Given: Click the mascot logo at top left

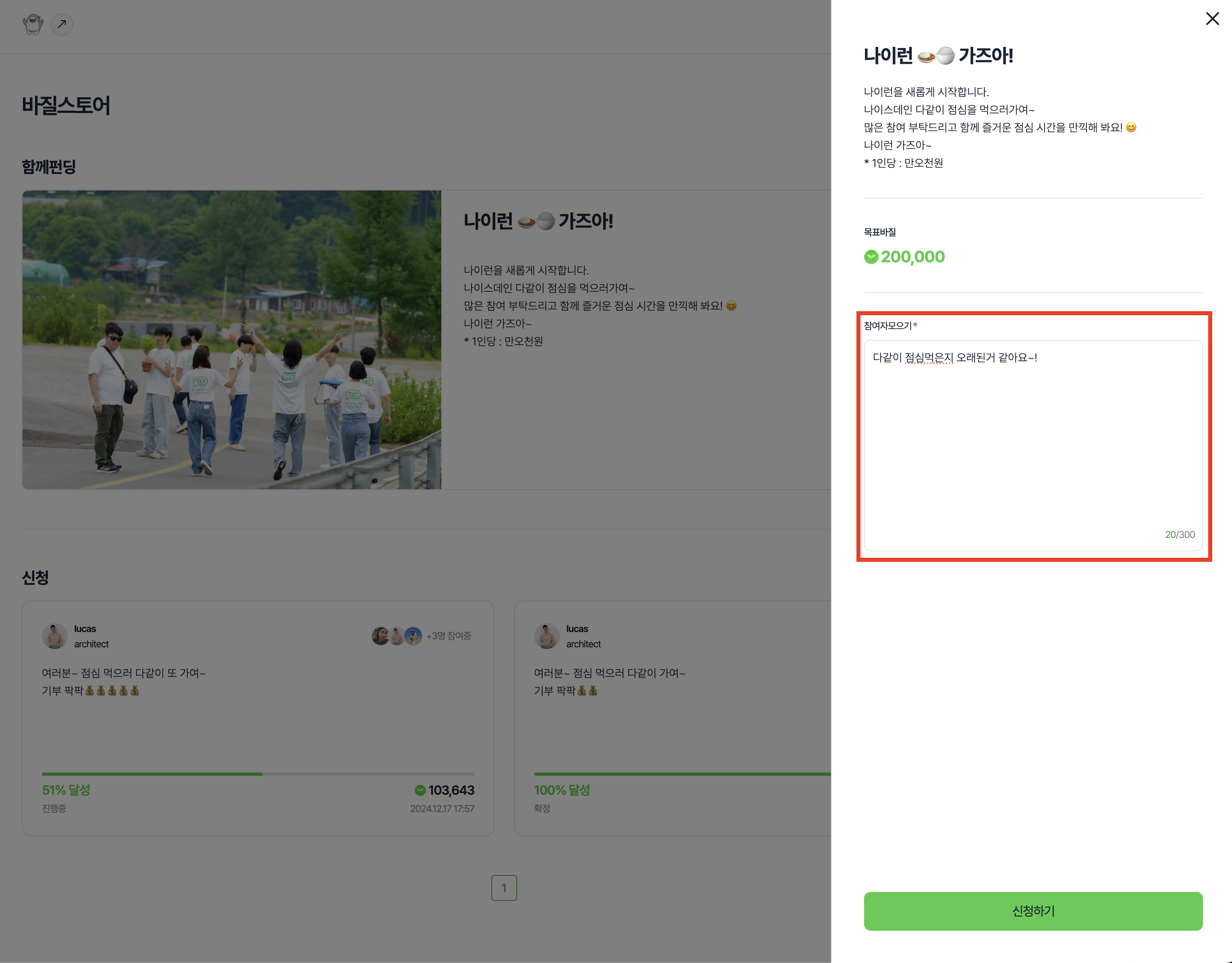Looking at the screenshot, I should (x=33, y=24).
